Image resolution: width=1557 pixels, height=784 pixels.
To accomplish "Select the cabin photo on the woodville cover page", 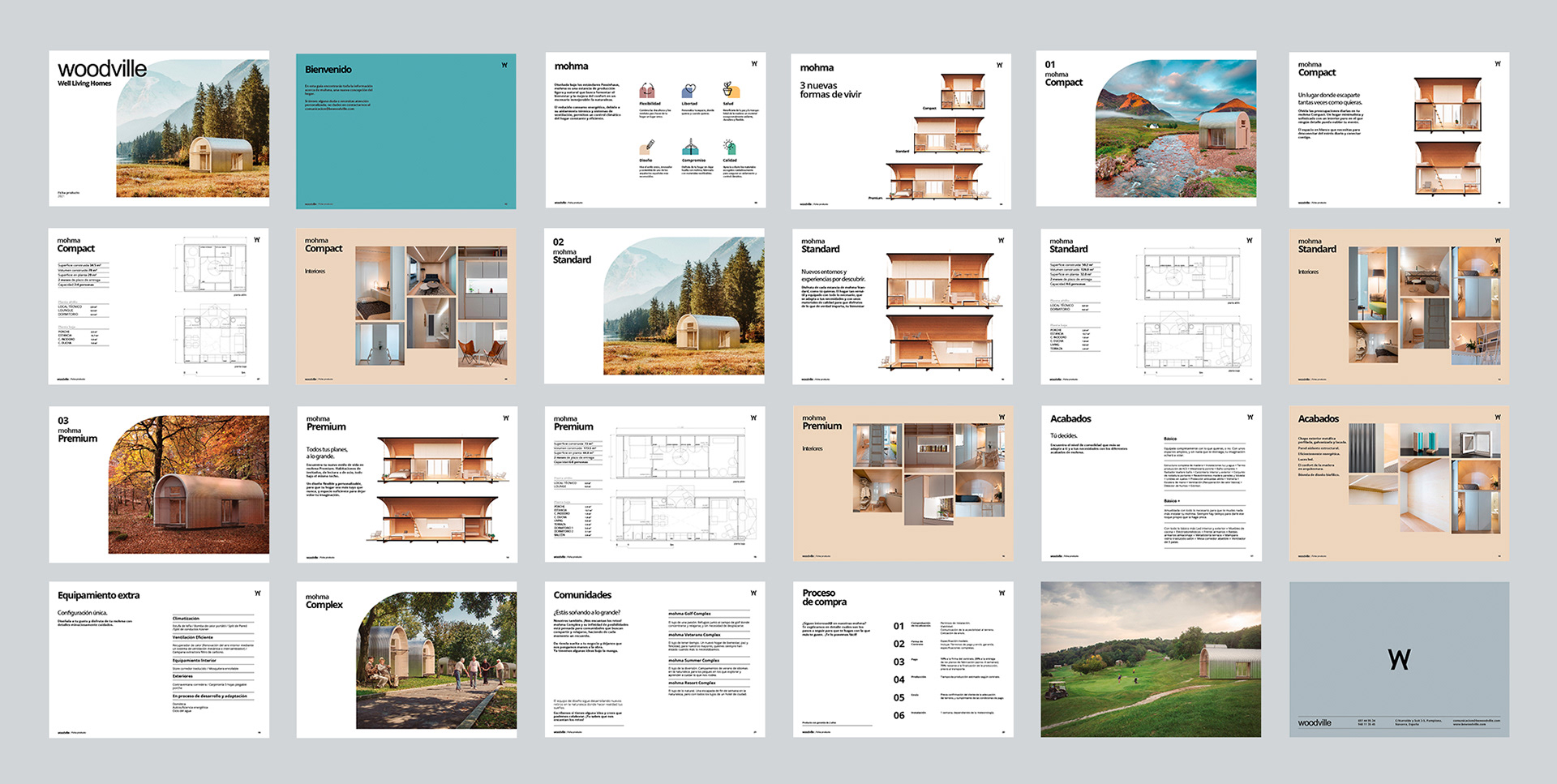I will tap(192, 128).
